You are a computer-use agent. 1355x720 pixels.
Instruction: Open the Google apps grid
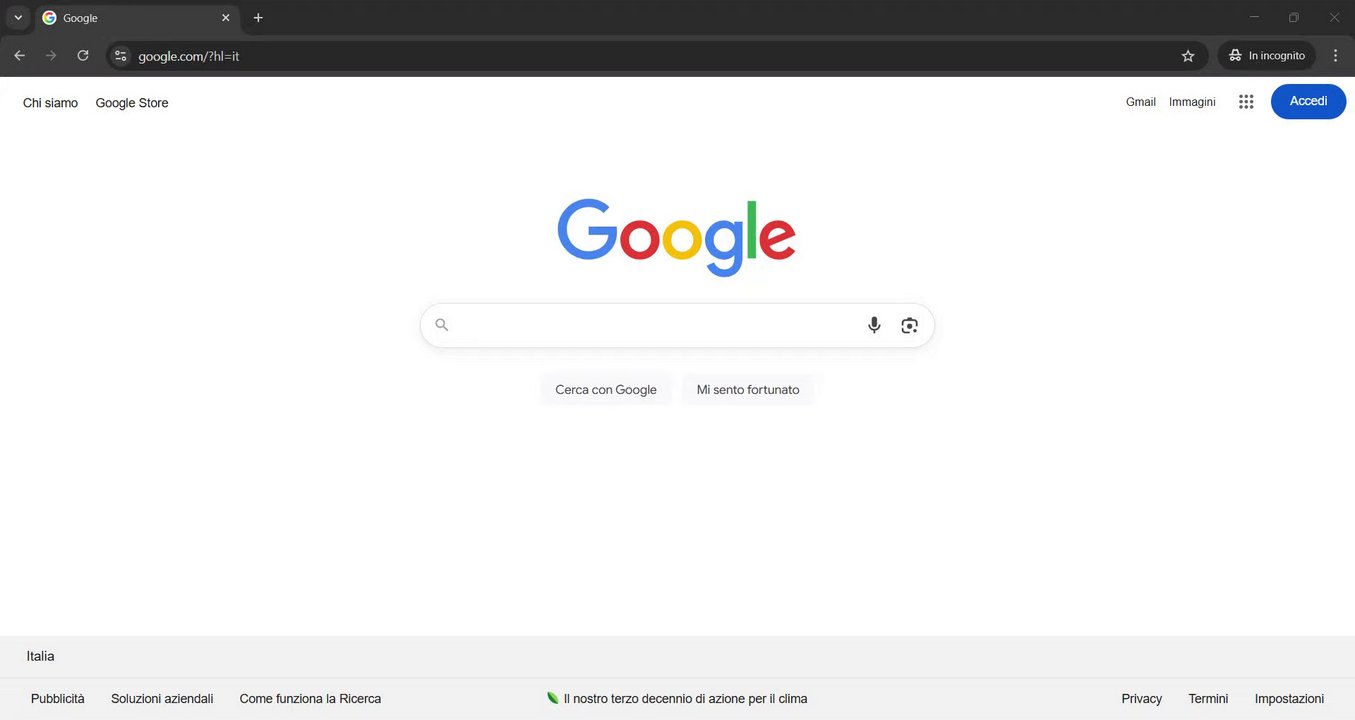(x=1246, y=101)
